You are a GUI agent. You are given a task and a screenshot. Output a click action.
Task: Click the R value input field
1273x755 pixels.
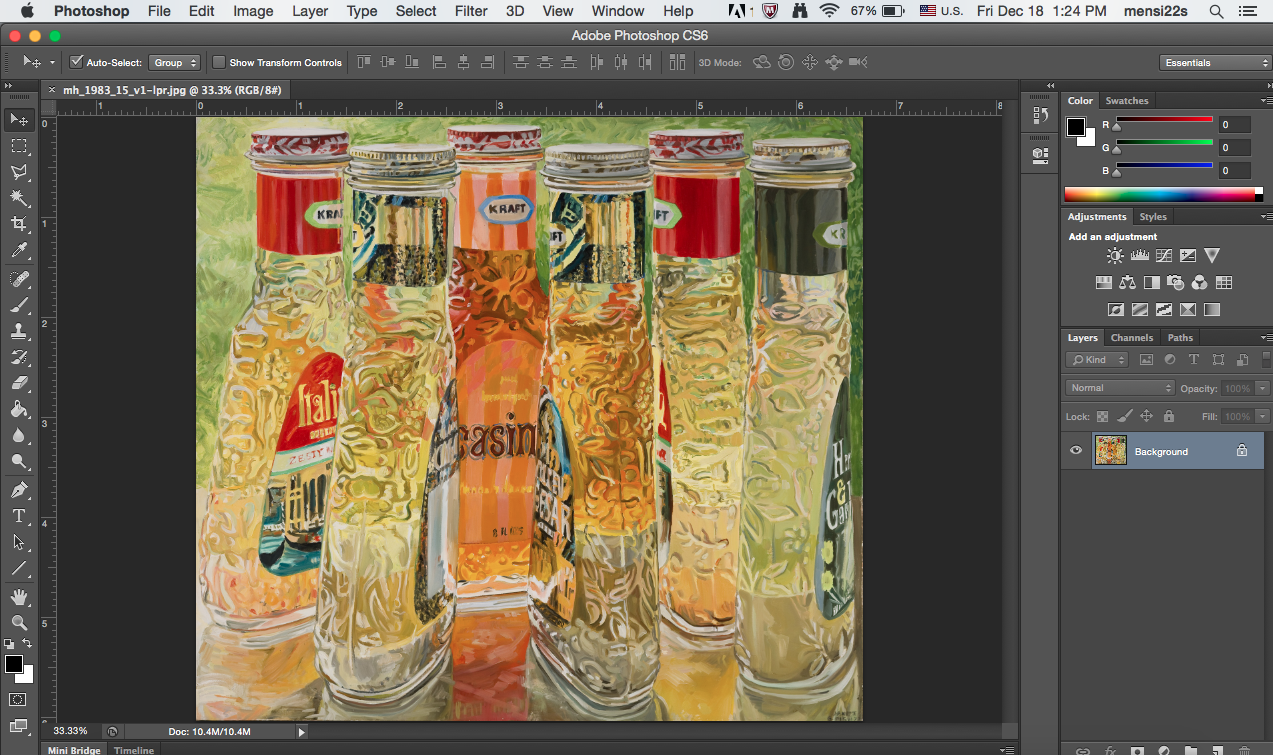pyautogui.click(x=1234, y=125)
